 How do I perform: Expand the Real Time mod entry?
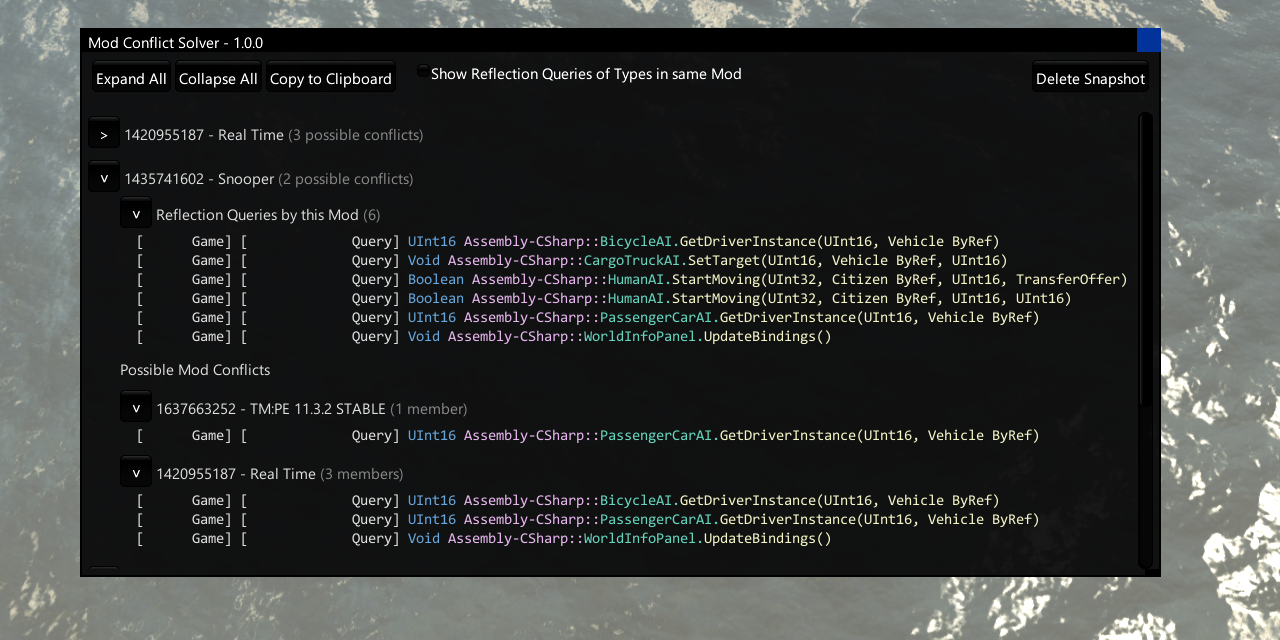(x=103, y=133)
